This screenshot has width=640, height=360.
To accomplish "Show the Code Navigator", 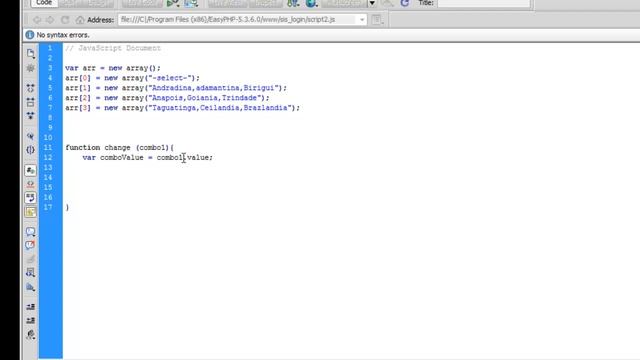I will 31,68.
